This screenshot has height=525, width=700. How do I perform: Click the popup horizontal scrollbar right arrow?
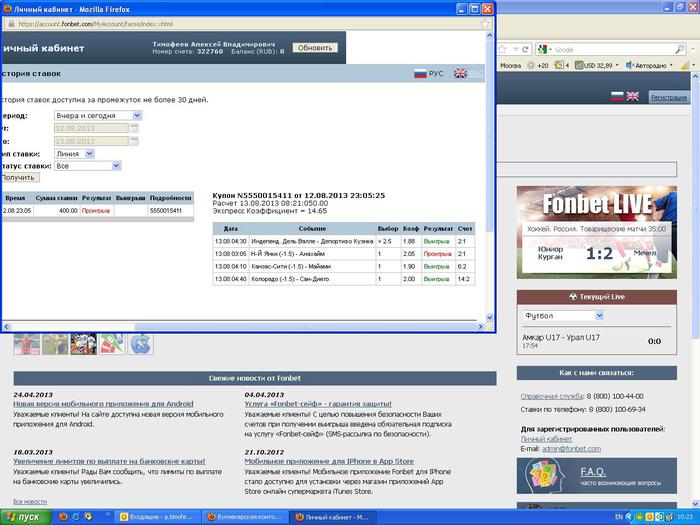click(x=481, y=327)
